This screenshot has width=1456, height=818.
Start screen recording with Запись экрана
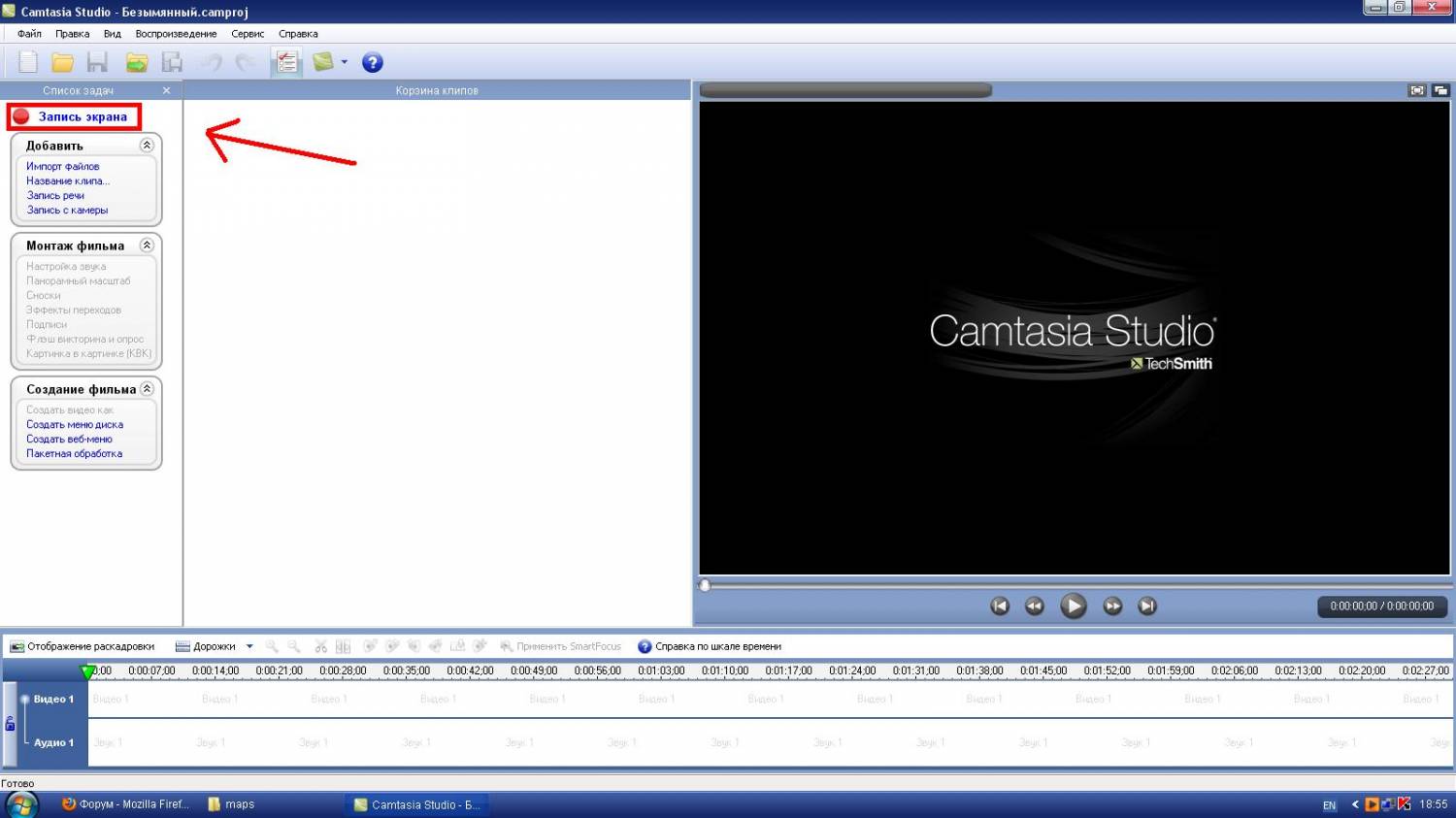[x=75, y=116]
